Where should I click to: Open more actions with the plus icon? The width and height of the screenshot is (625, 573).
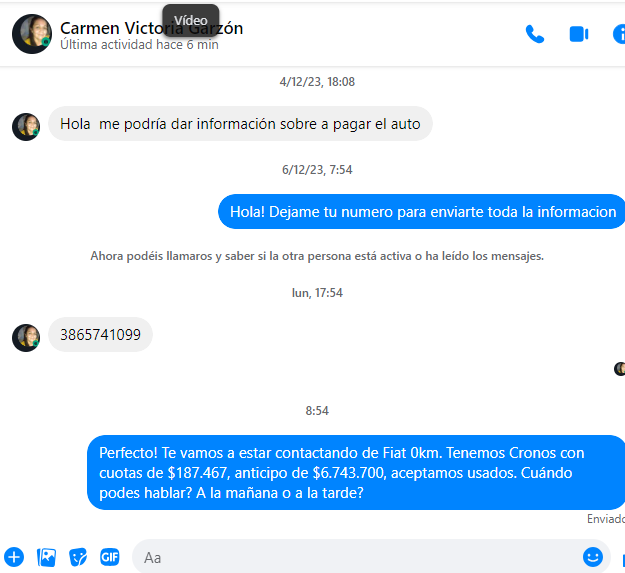[14, 557]
